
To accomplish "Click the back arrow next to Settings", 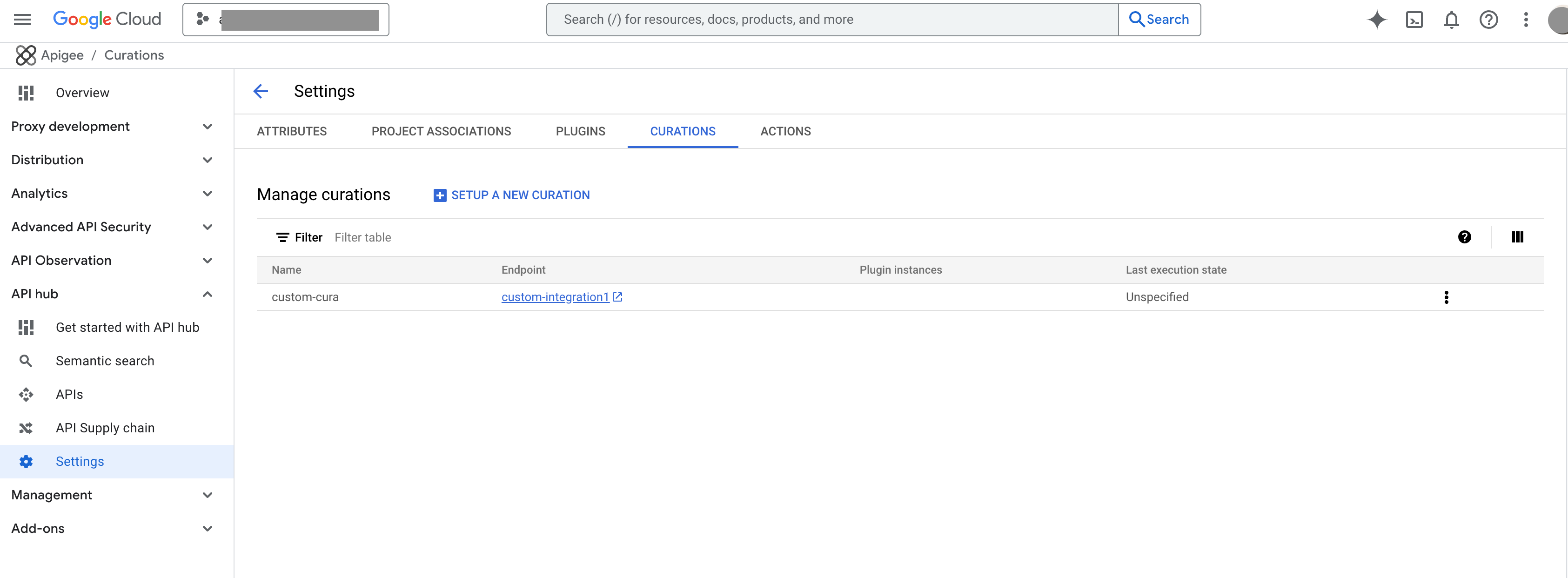I will 261,91.
